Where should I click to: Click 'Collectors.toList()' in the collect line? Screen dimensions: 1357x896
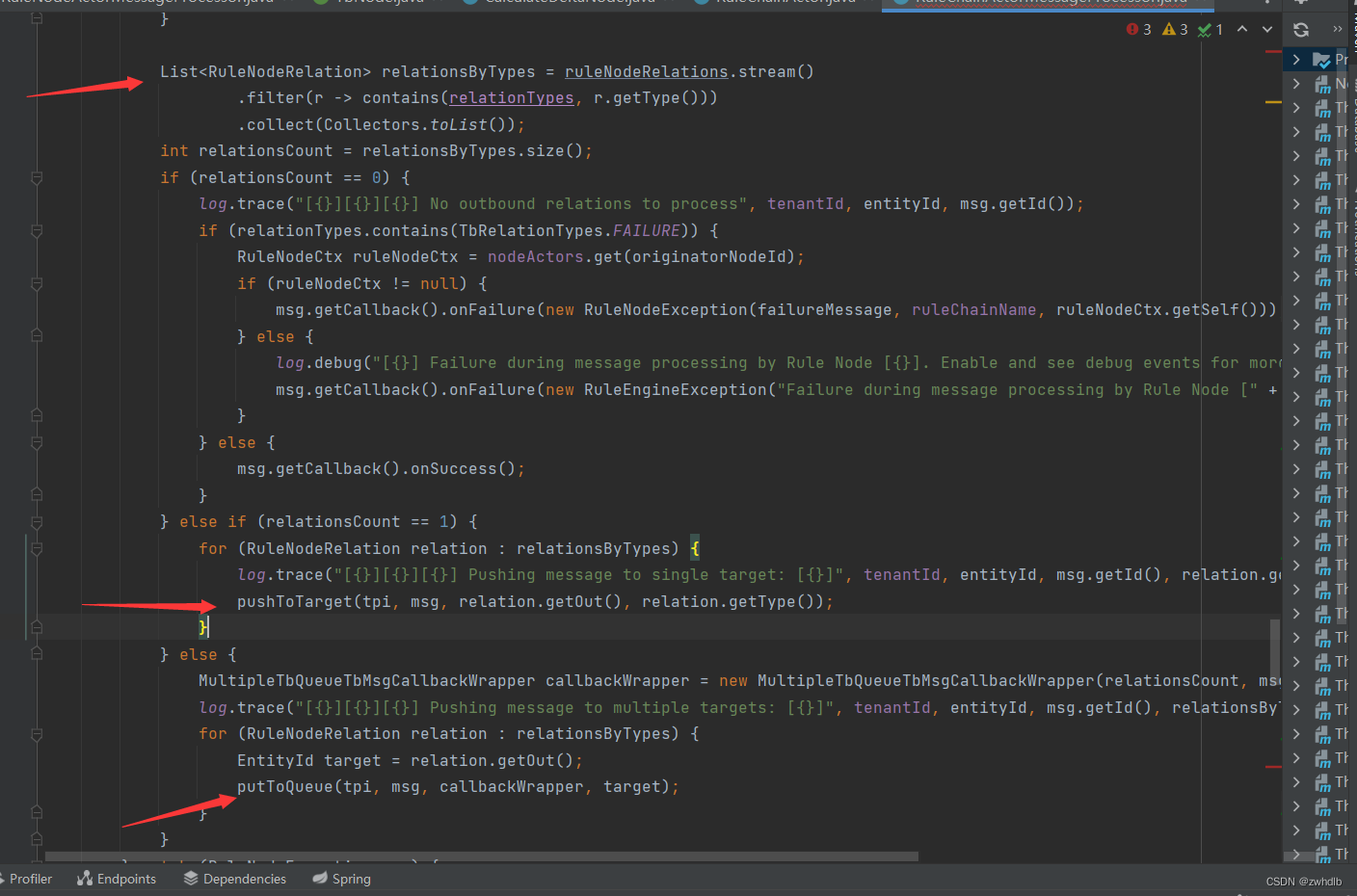coord(419,125)
